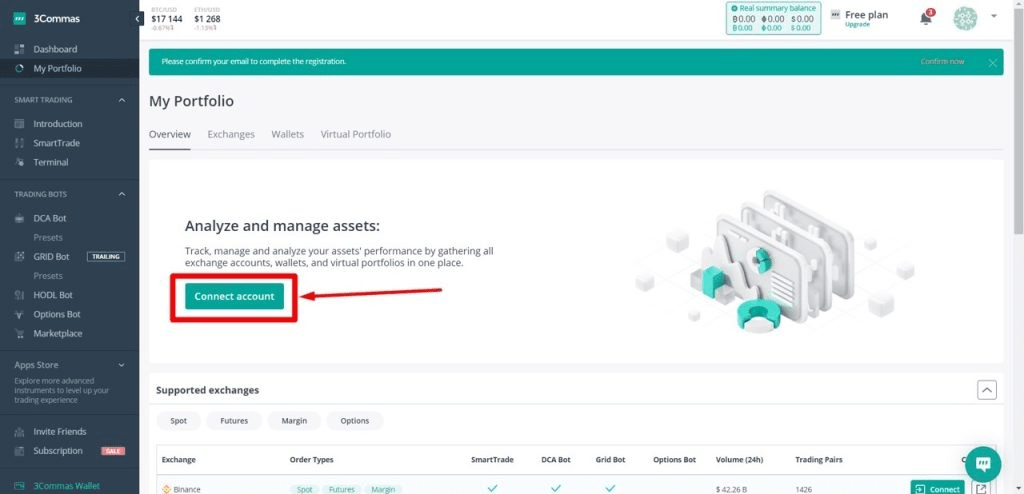Click the SALE badge beside Subscription
Image resolution: width=1024 pixels, height=494 pixels.
pos(113,451)
